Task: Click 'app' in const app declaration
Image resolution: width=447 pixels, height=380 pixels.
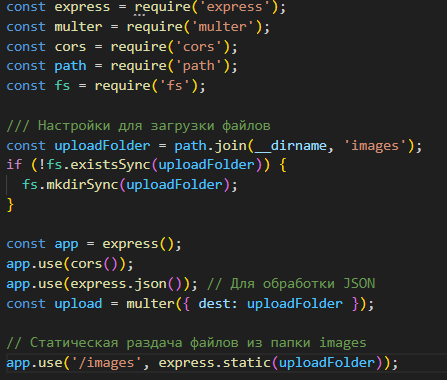Action: 66,244
